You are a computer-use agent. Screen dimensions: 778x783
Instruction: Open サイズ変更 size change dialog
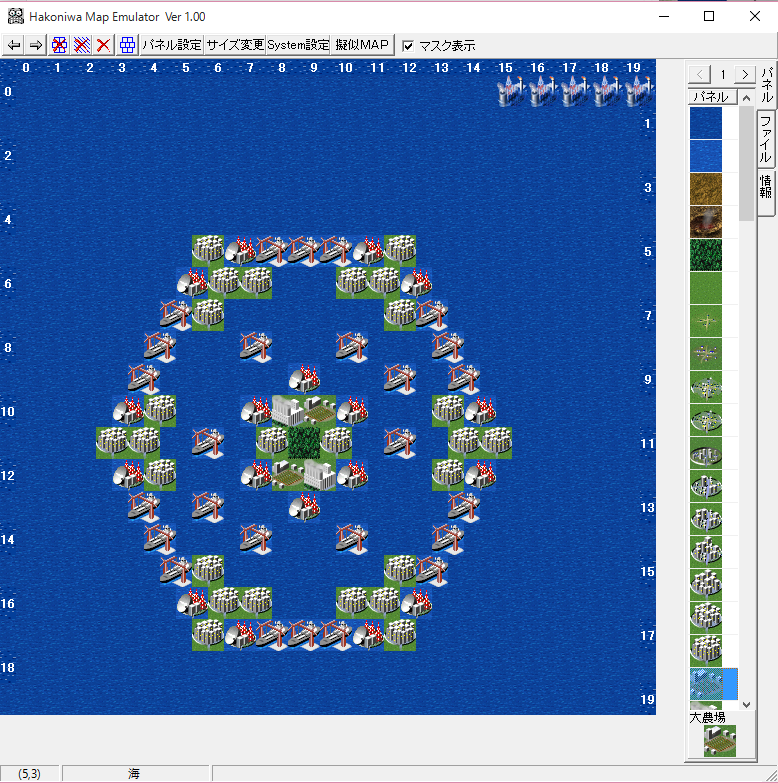235,45
